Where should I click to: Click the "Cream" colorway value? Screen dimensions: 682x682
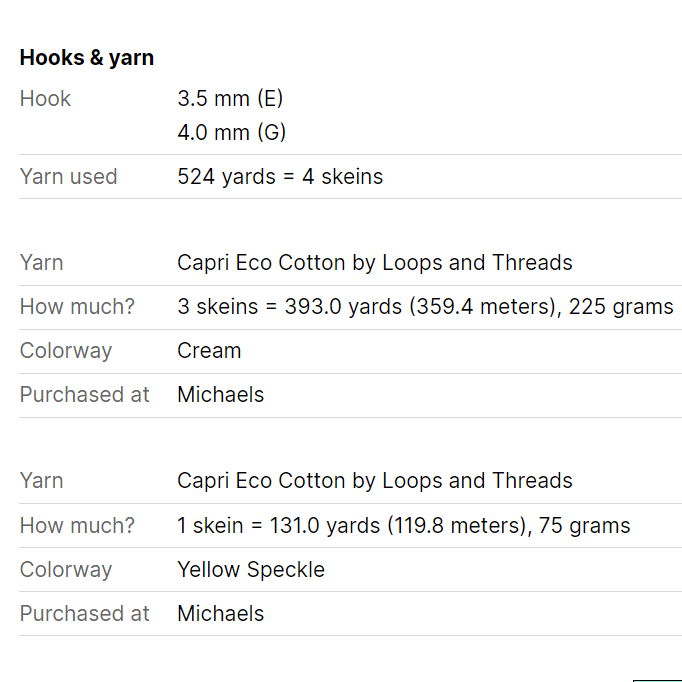click(x=209, y=351)
